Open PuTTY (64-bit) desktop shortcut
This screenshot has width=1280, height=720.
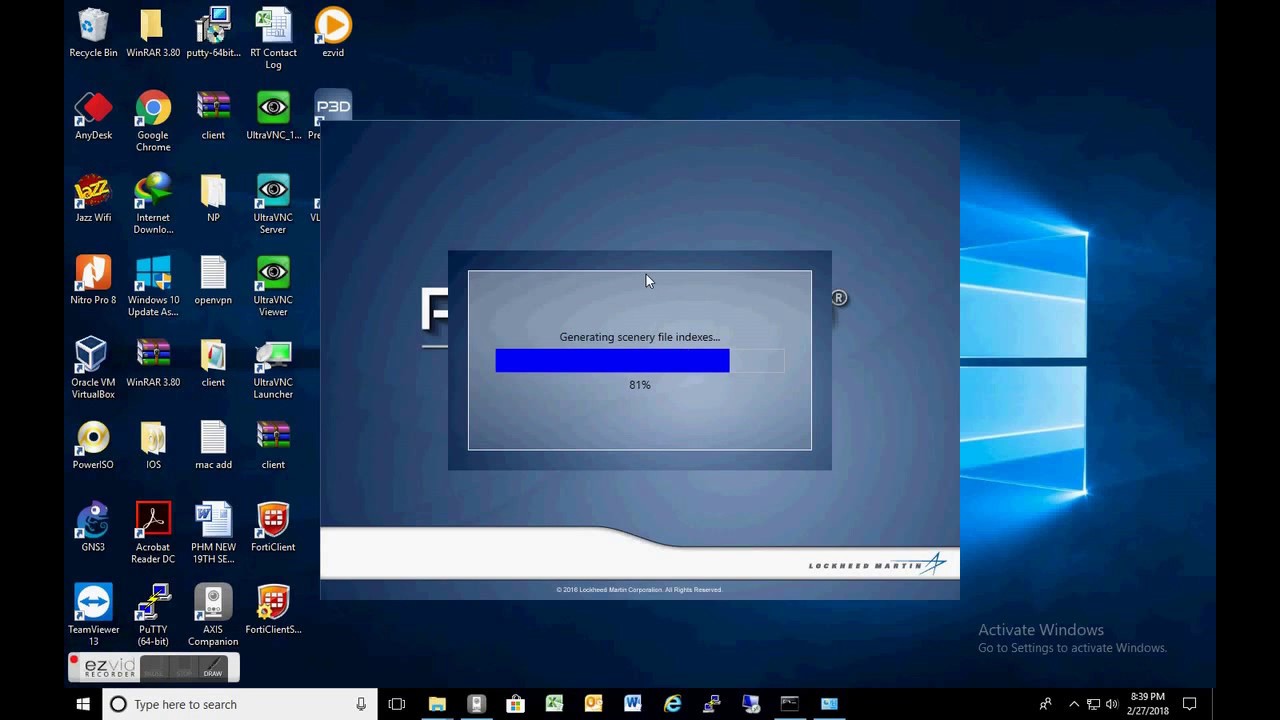pyautogui.click(x=153, y=615)
